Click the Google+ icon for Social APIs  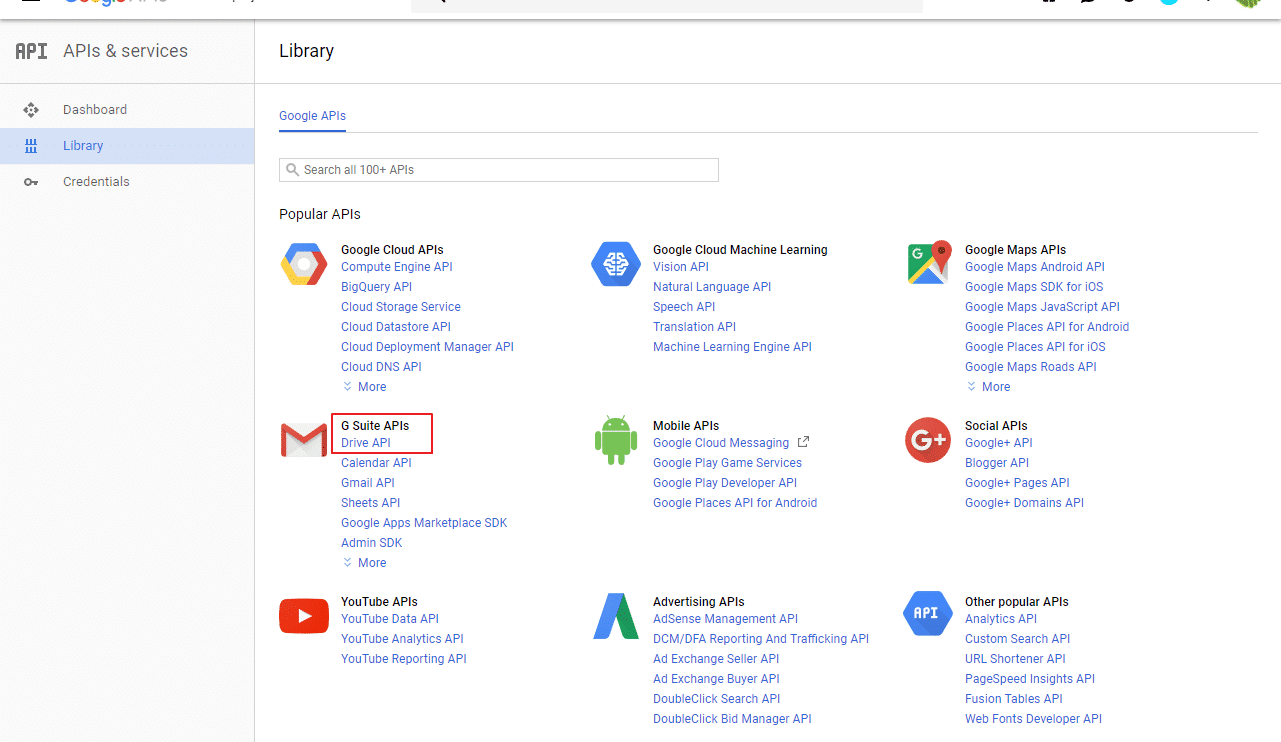[927, 440]
